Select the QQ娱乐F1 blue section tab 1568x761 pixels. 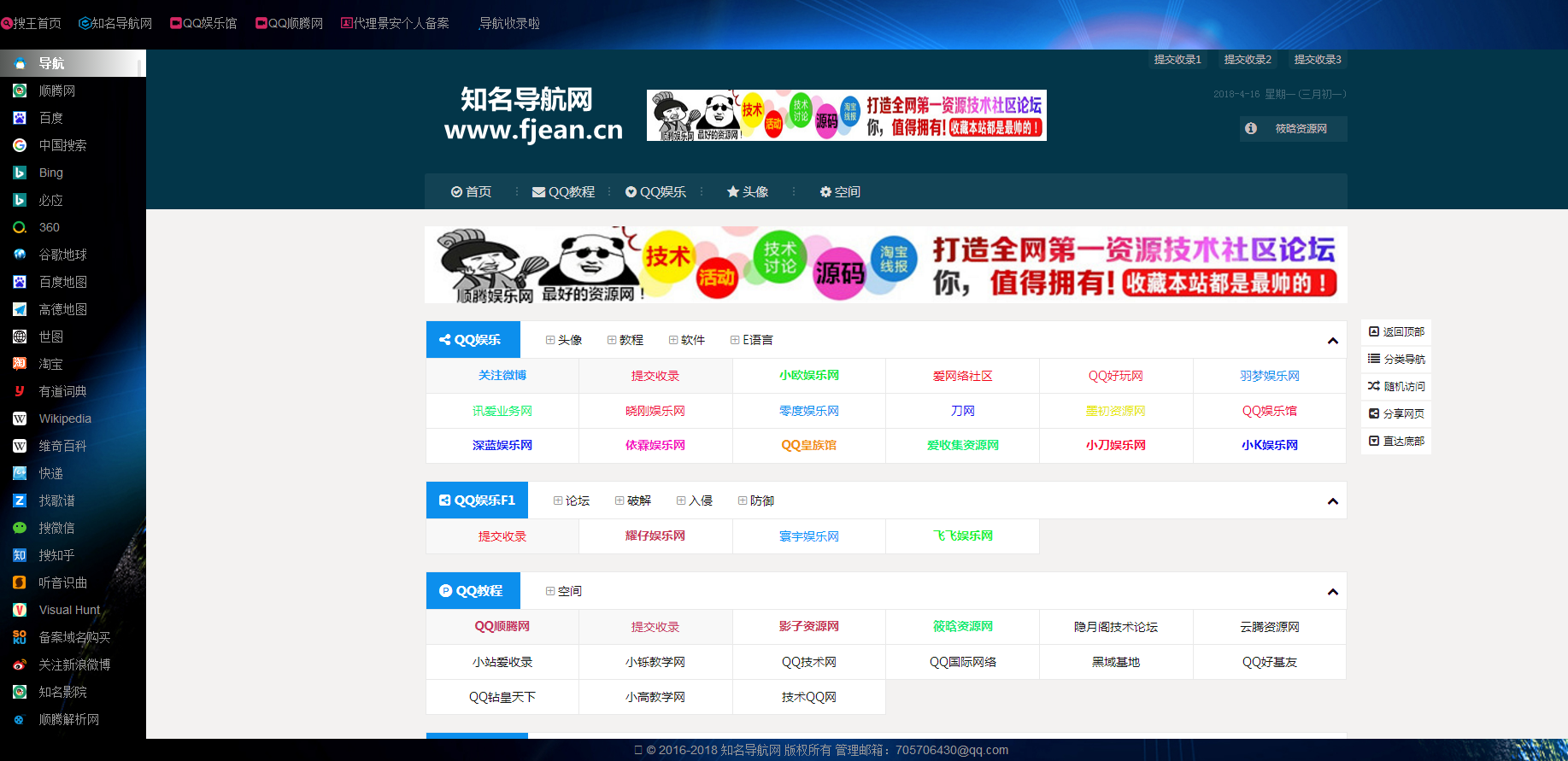click(x=477, y=501)
